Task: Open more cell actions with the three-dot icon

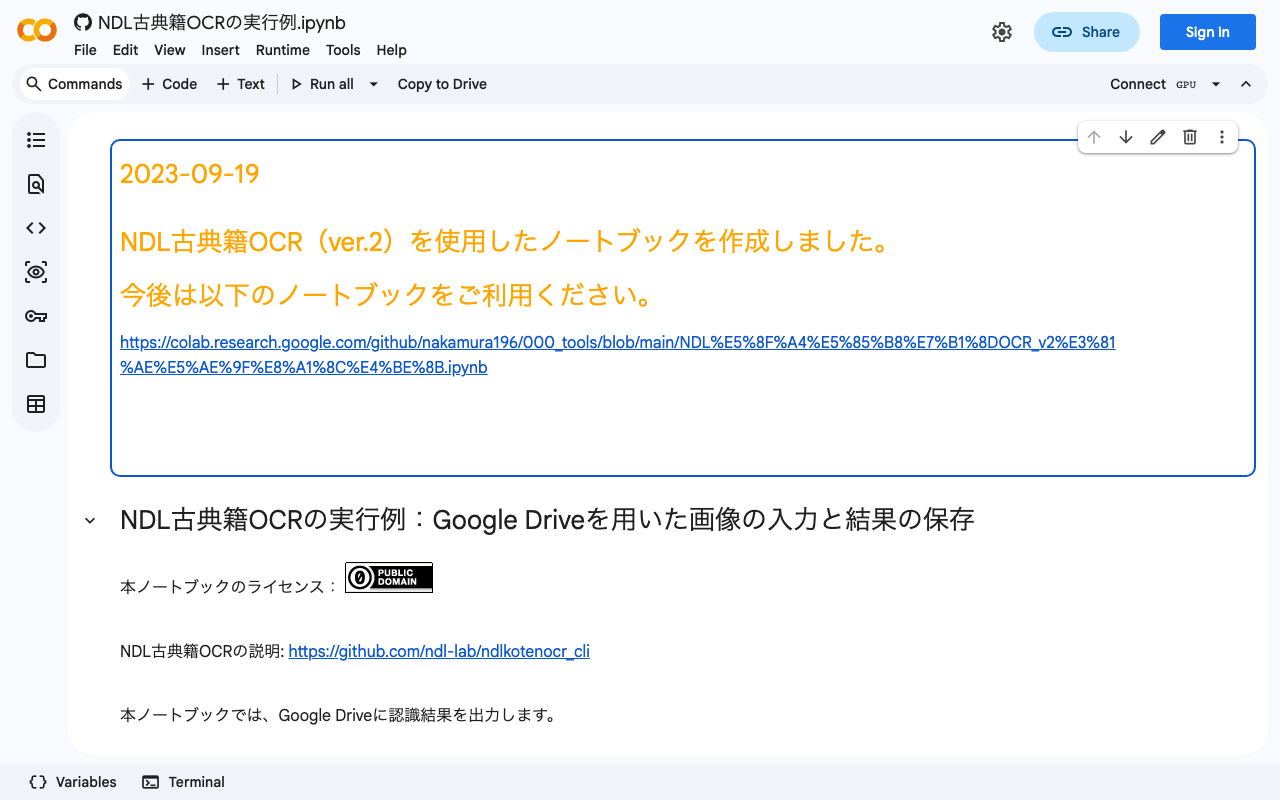Action: click(1222, 137)
